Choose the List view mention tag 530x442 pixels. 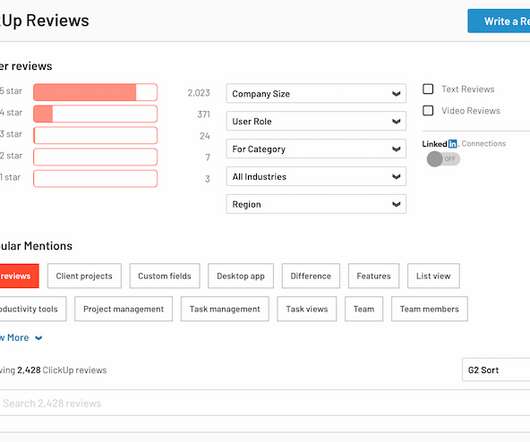click(433, 276)
